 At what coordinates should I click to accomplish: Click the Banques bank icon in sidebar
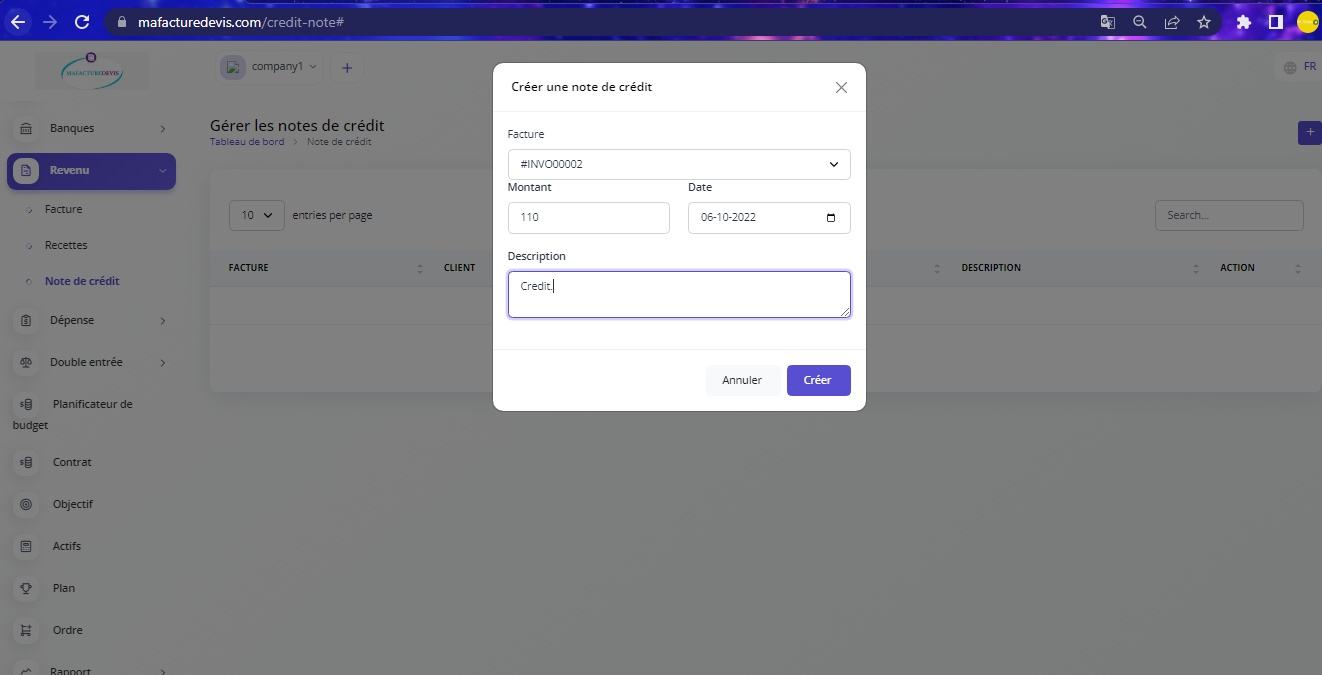pyautogui.click(x=26, y=128)
